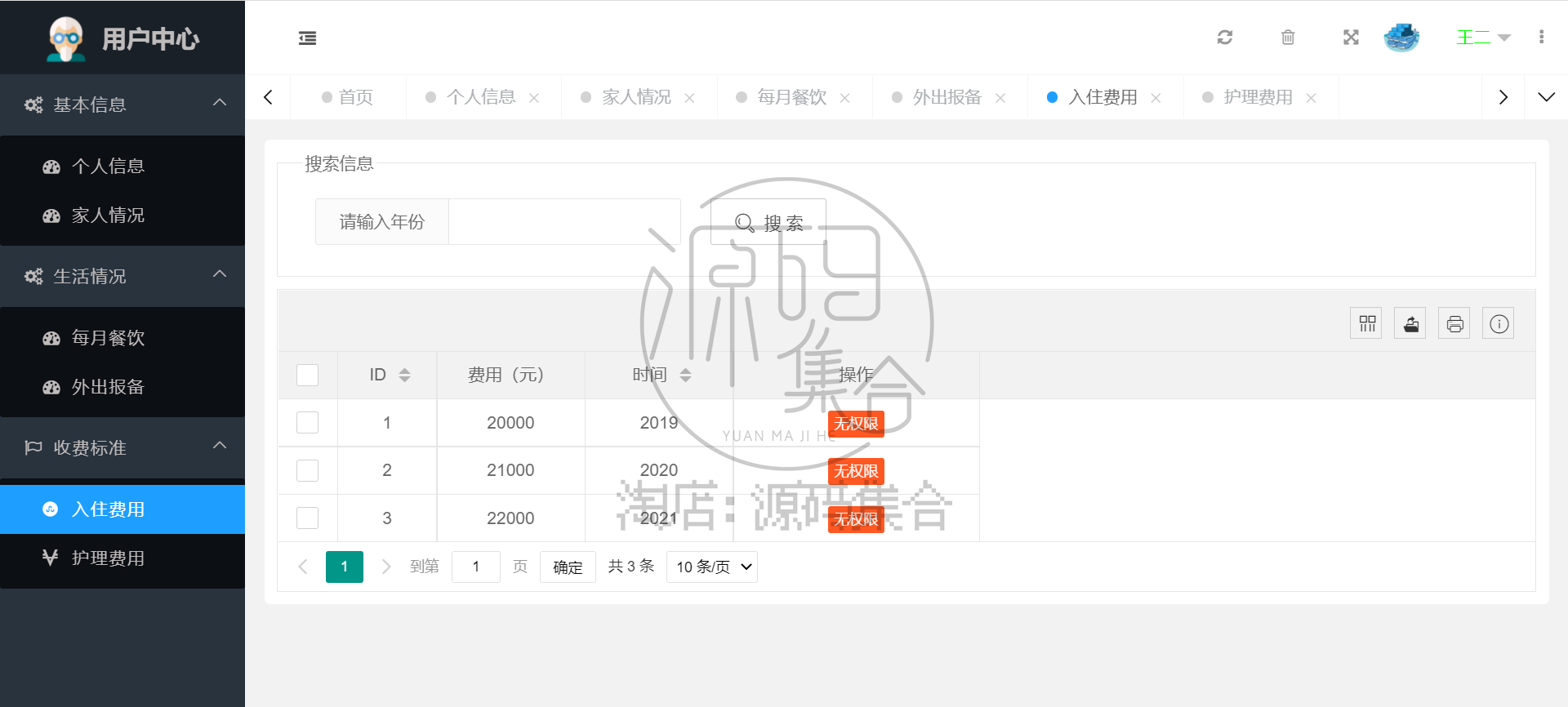This screenshot has height=707, width=1568.
Task: Open the 王二 user dropdown
Action: pos(1483,38)
